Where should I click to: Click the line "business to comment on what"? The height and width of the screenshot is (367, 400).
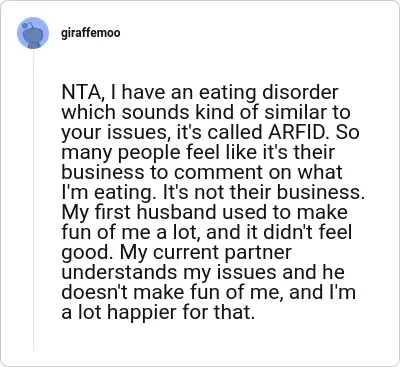point(202,173)
